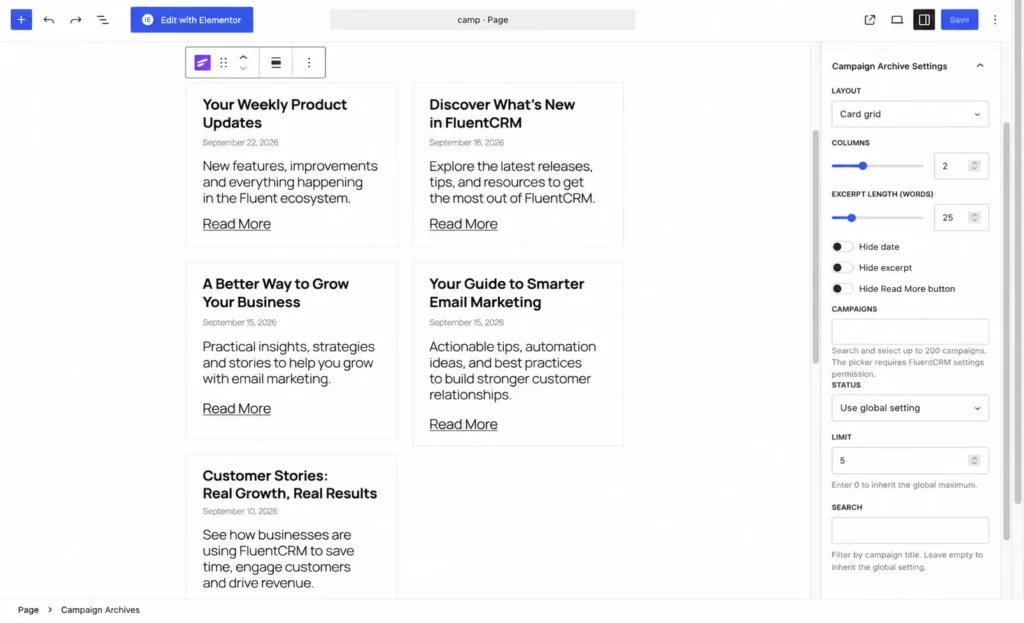Move the block down

tap(243, 68)
